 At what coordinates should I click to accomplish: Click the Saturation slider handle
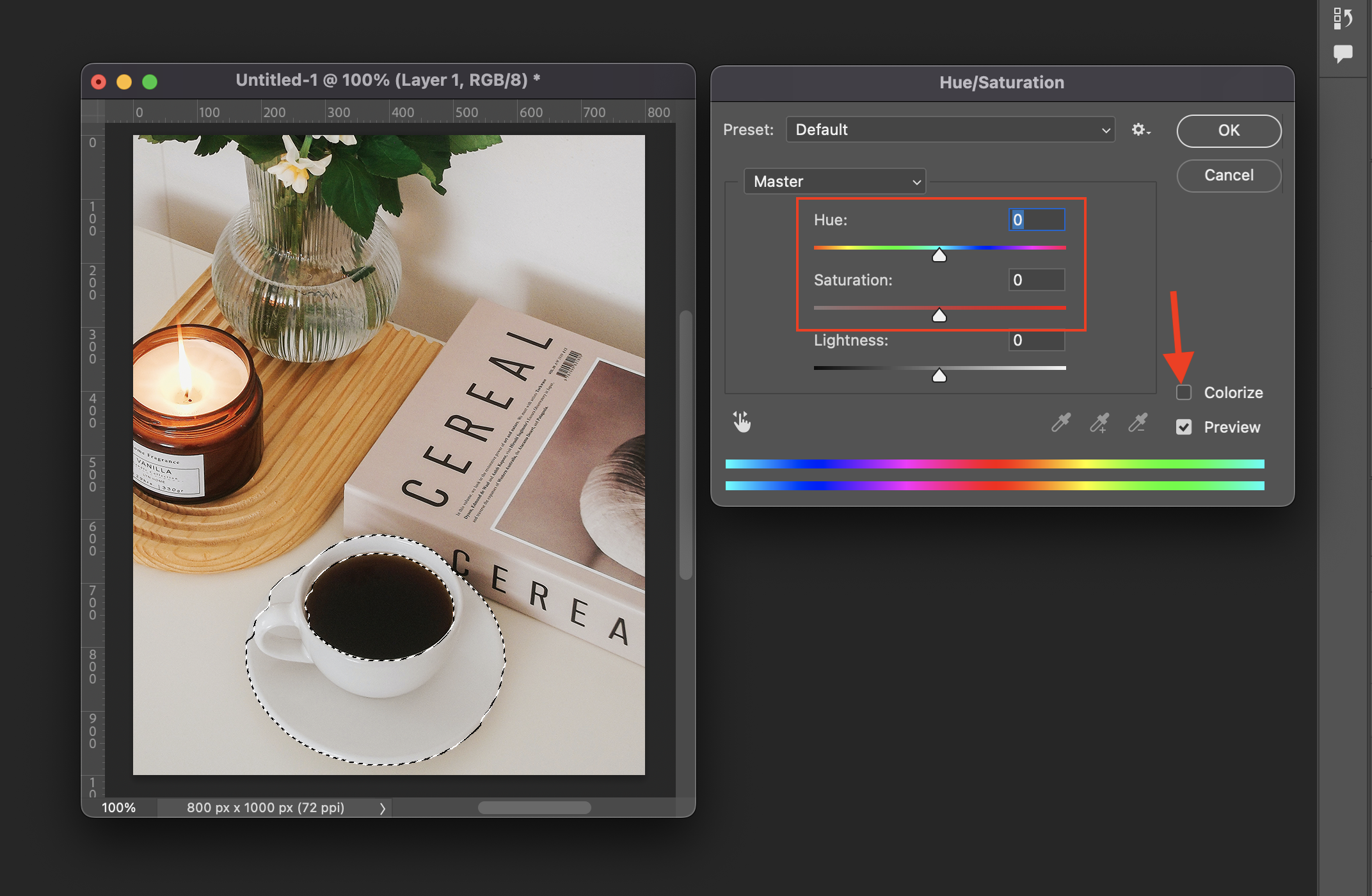coord(939,316)
